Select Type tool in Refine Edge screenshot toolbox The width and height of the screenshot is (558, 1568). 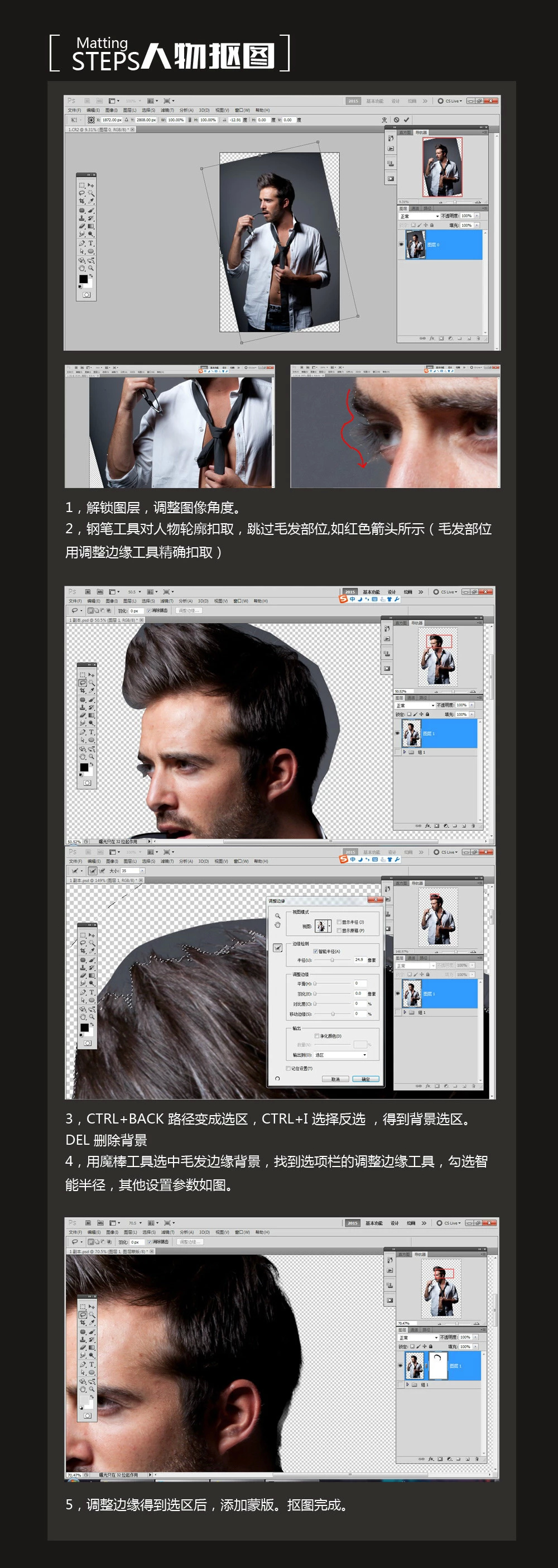click(x=92, y=992)
